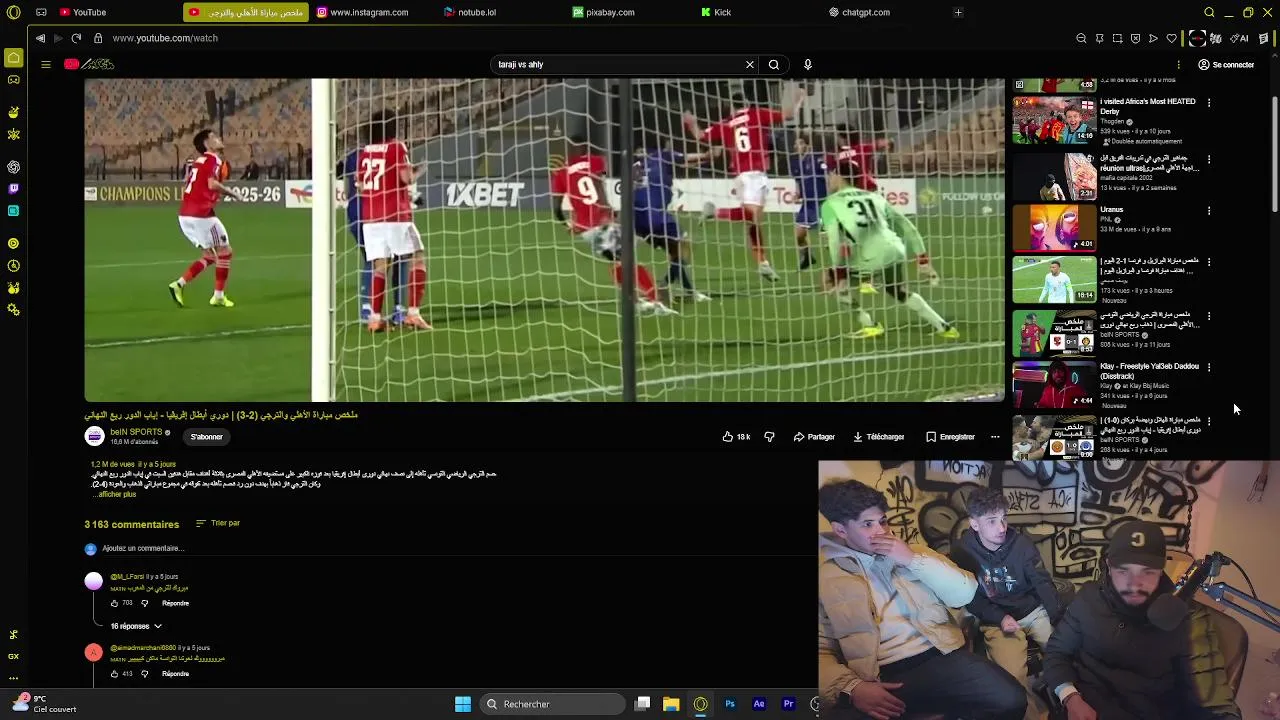The height and width of the screenshot is (720, 1280).
Task: Open the player send-arrow toolbar icon
Action: pos(1153,38)
